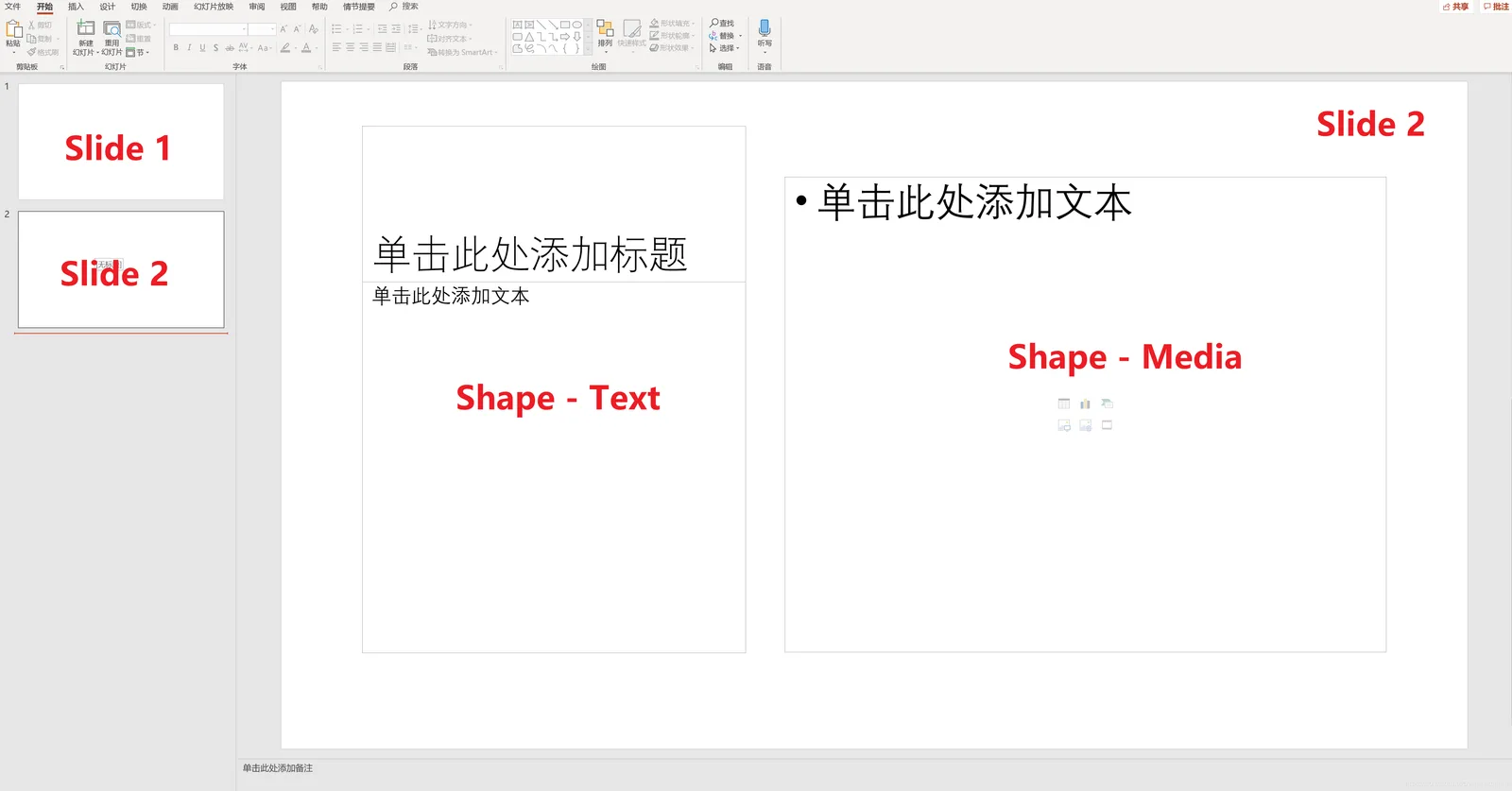This screenshot has height=791, width=1512.
Task: Click the Increase Font Size icon
Action: 283,29
